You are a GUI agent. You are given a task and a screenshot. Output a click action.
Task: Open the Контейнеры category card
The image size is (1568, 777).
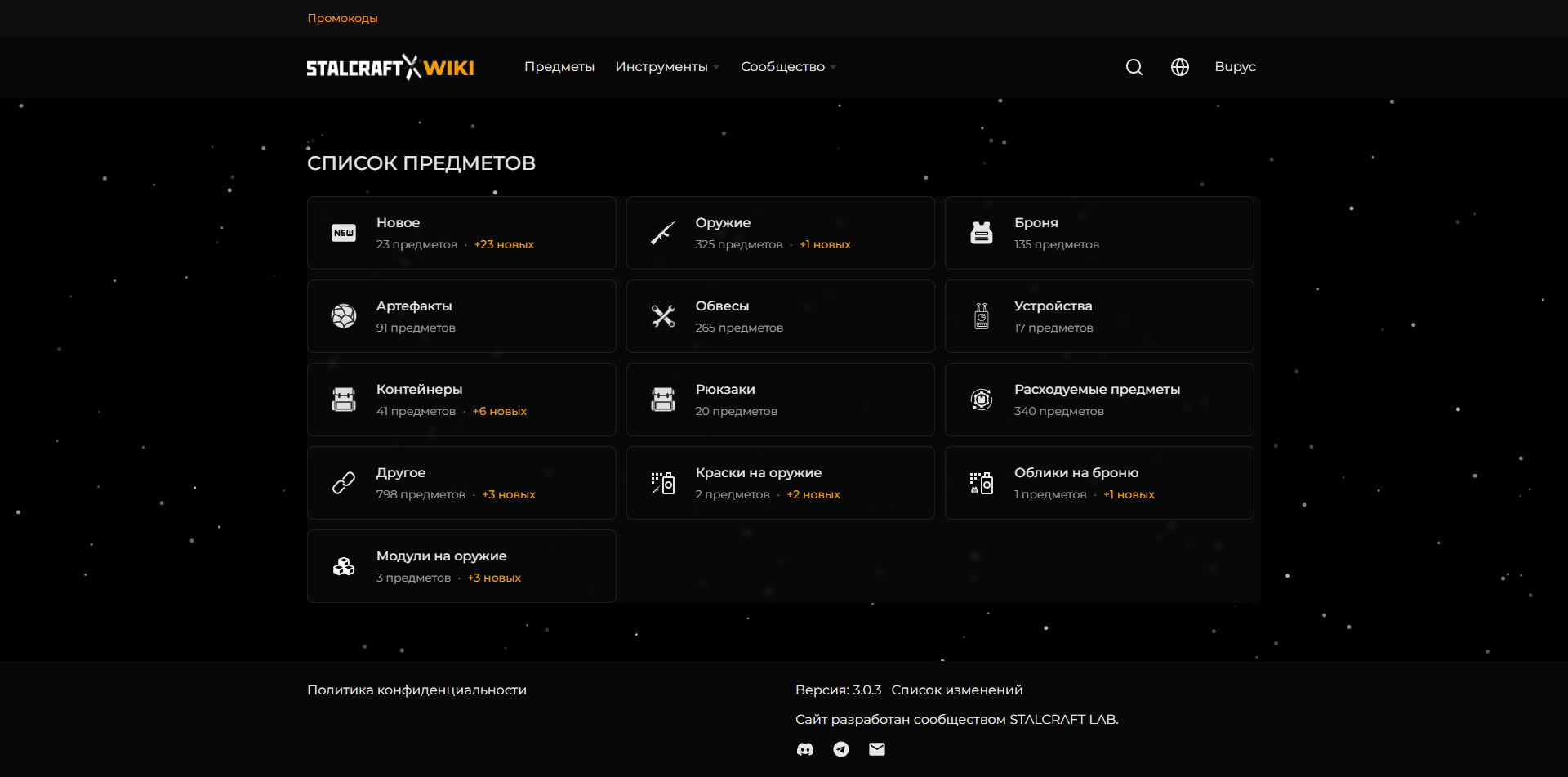pyautogui.click(x=461, y=400)
